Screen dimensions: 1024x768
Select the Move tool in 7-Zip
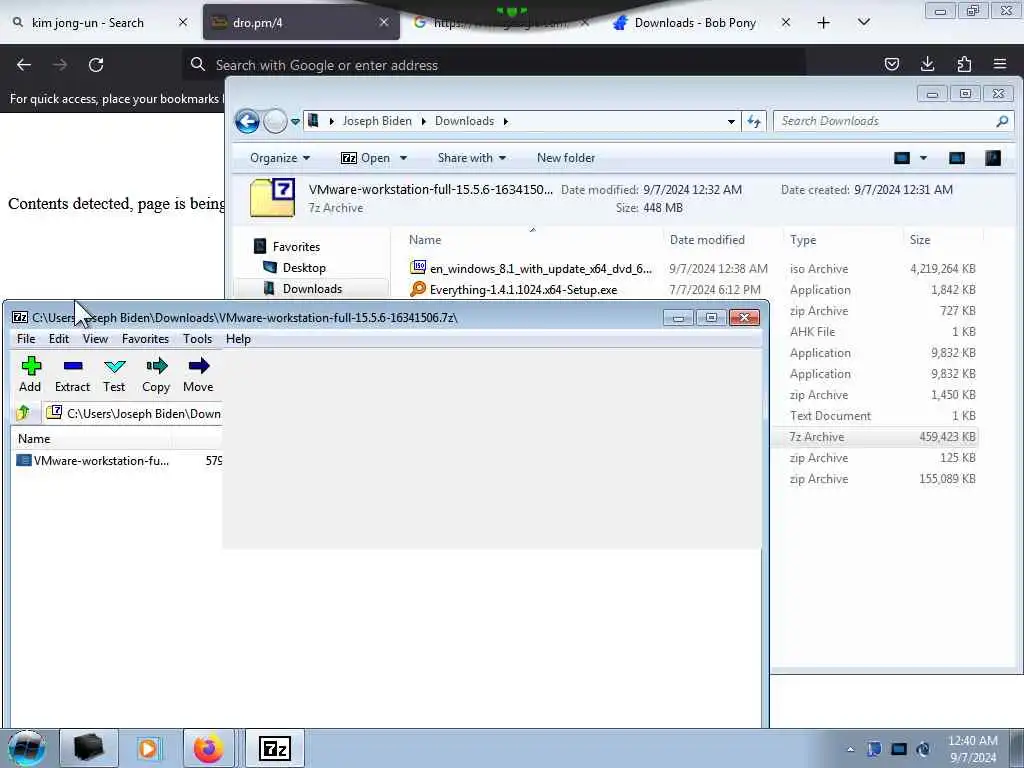[199, 374]
